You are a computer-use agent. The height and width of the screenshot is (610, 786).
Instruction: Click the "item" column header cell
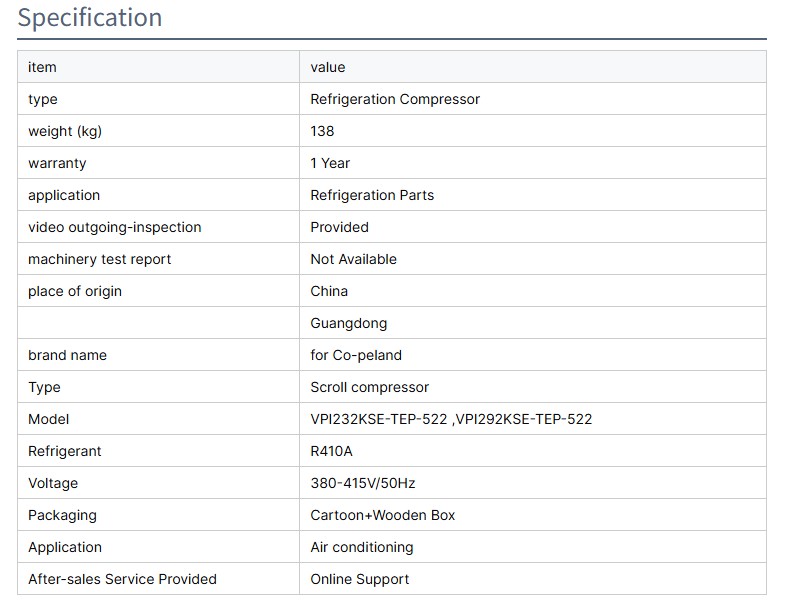42,67
